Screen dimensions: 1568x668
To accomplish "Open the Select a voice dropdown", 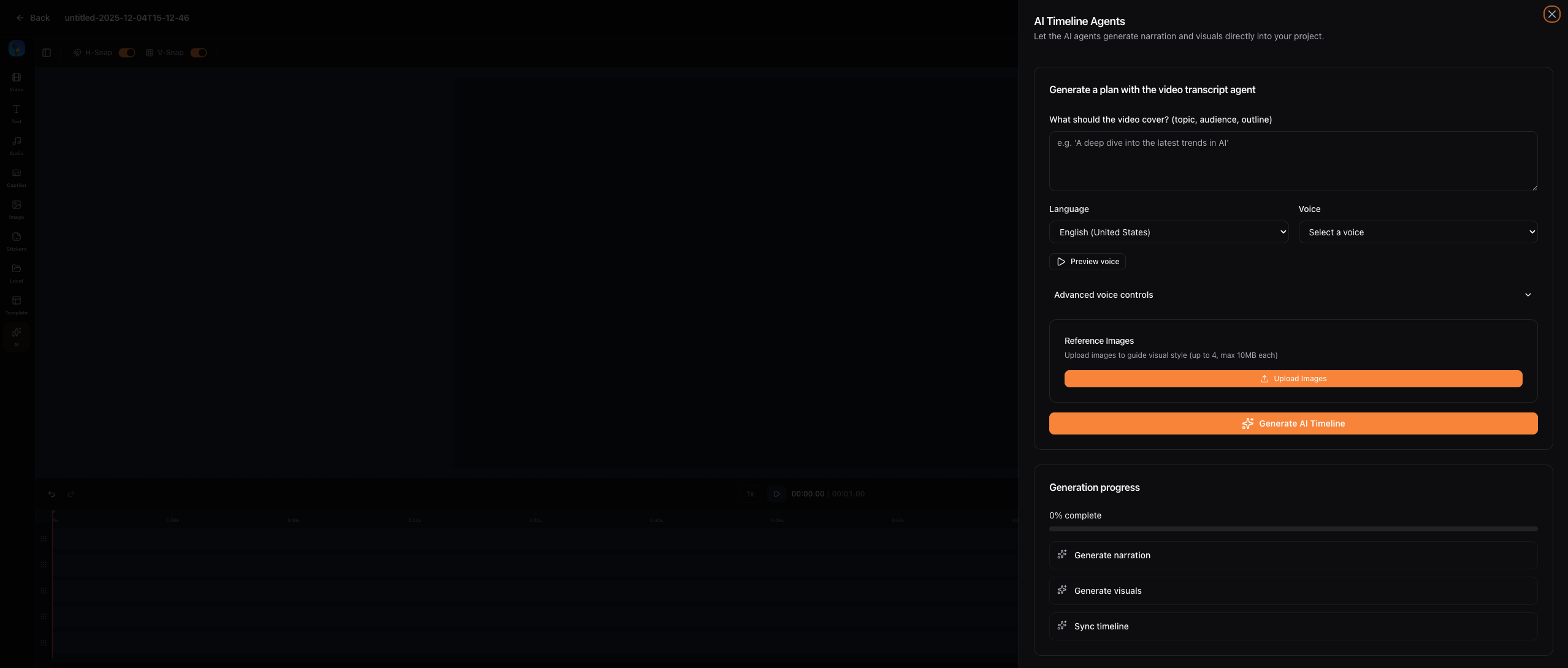I will (x=1417, y=232).
